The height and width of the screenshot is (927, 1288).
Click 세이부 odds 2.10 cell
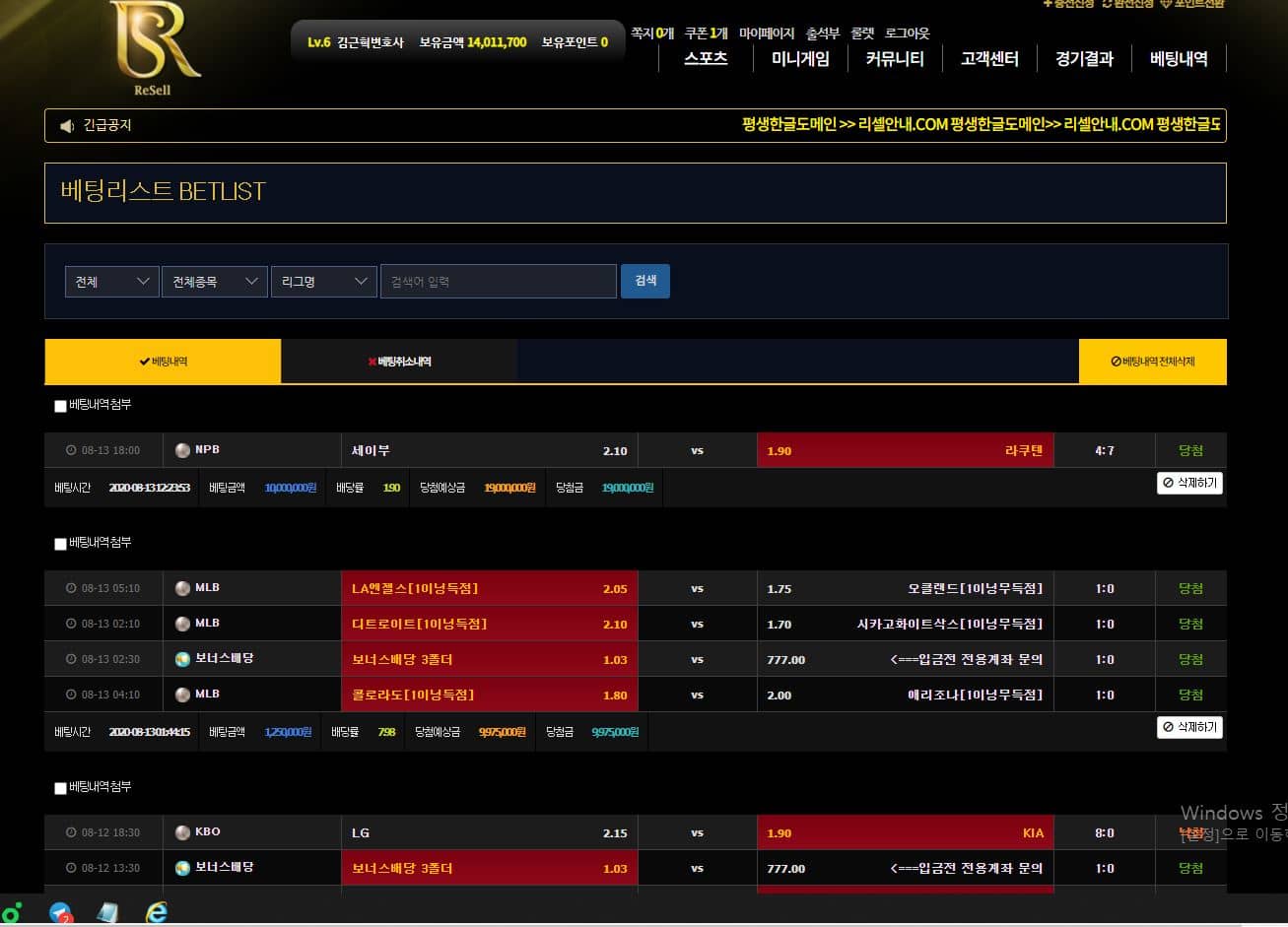[x=490, y=450]
